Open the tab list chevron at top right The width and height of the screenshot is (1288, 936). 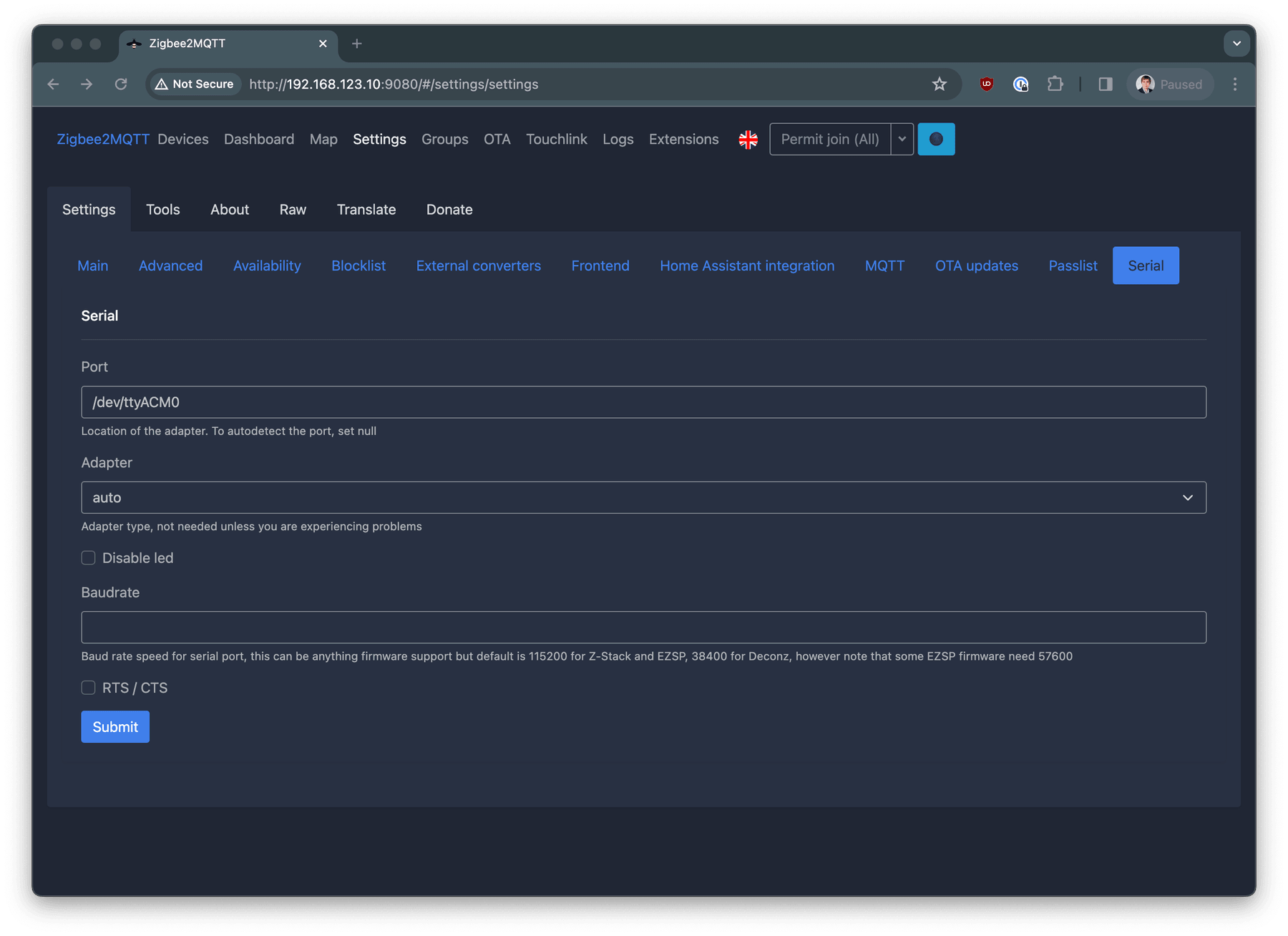click(x=1236, y=43)
